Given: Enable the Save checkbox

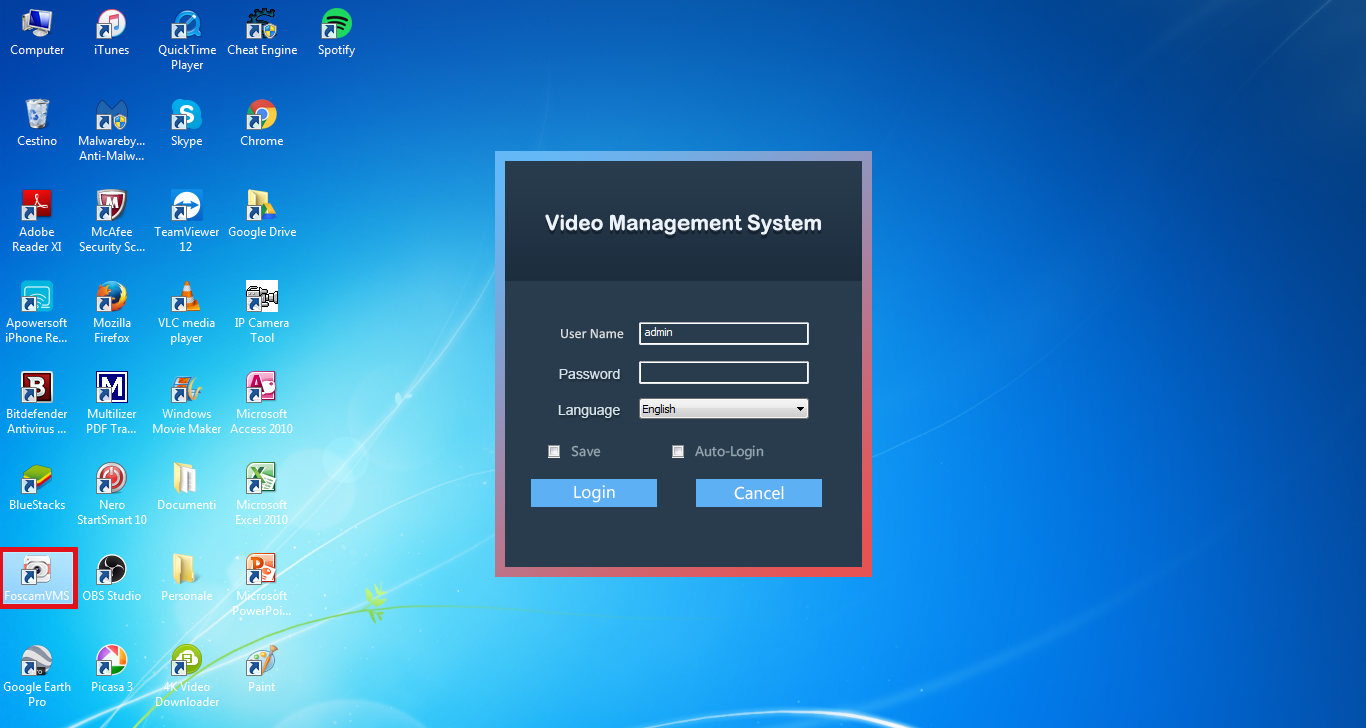Looking at the screenshot, I should pyautogui.click(x=554, y=452).
